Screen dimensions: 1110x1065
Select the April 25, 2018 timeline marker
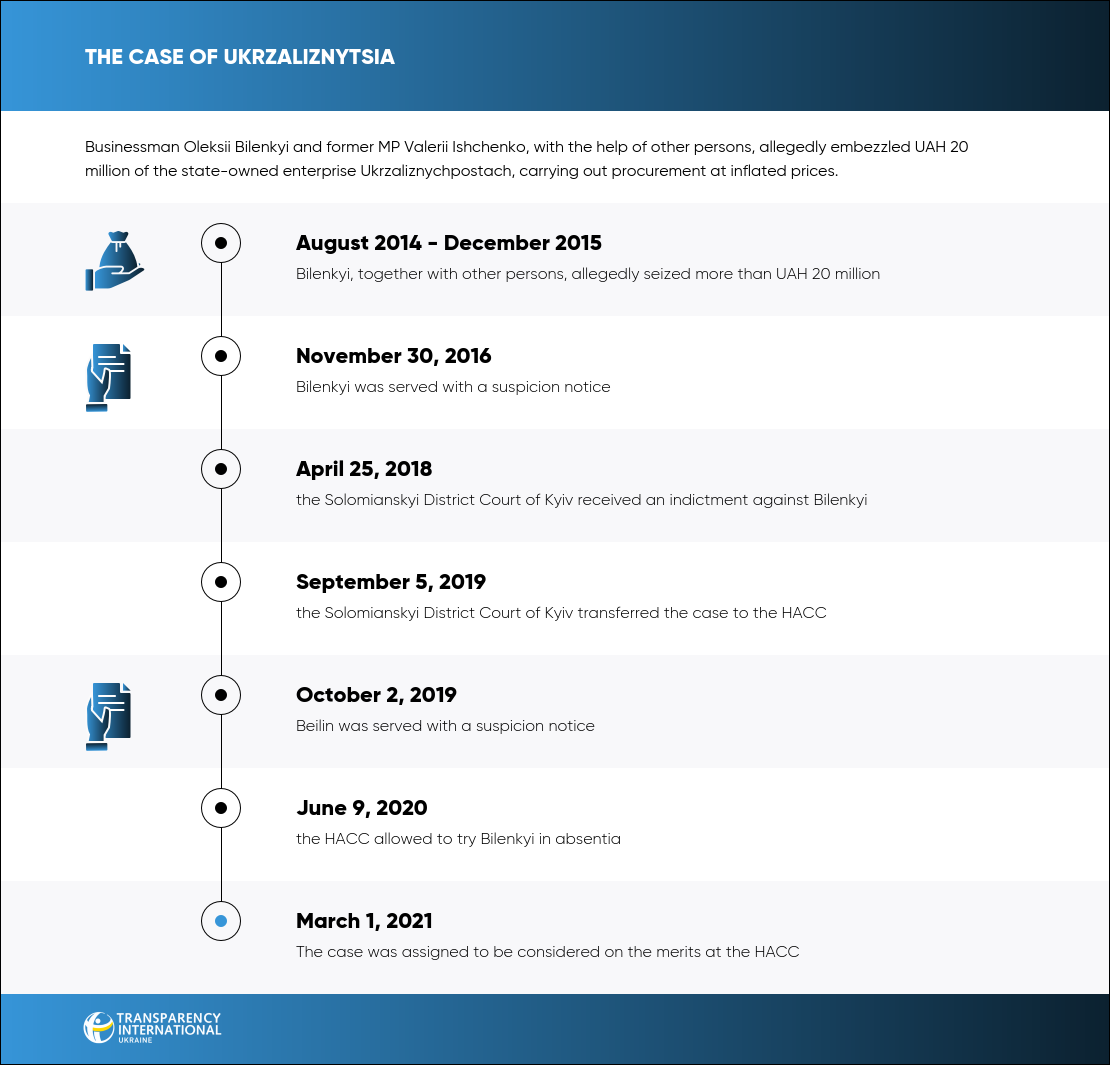(x=221, y=469)
